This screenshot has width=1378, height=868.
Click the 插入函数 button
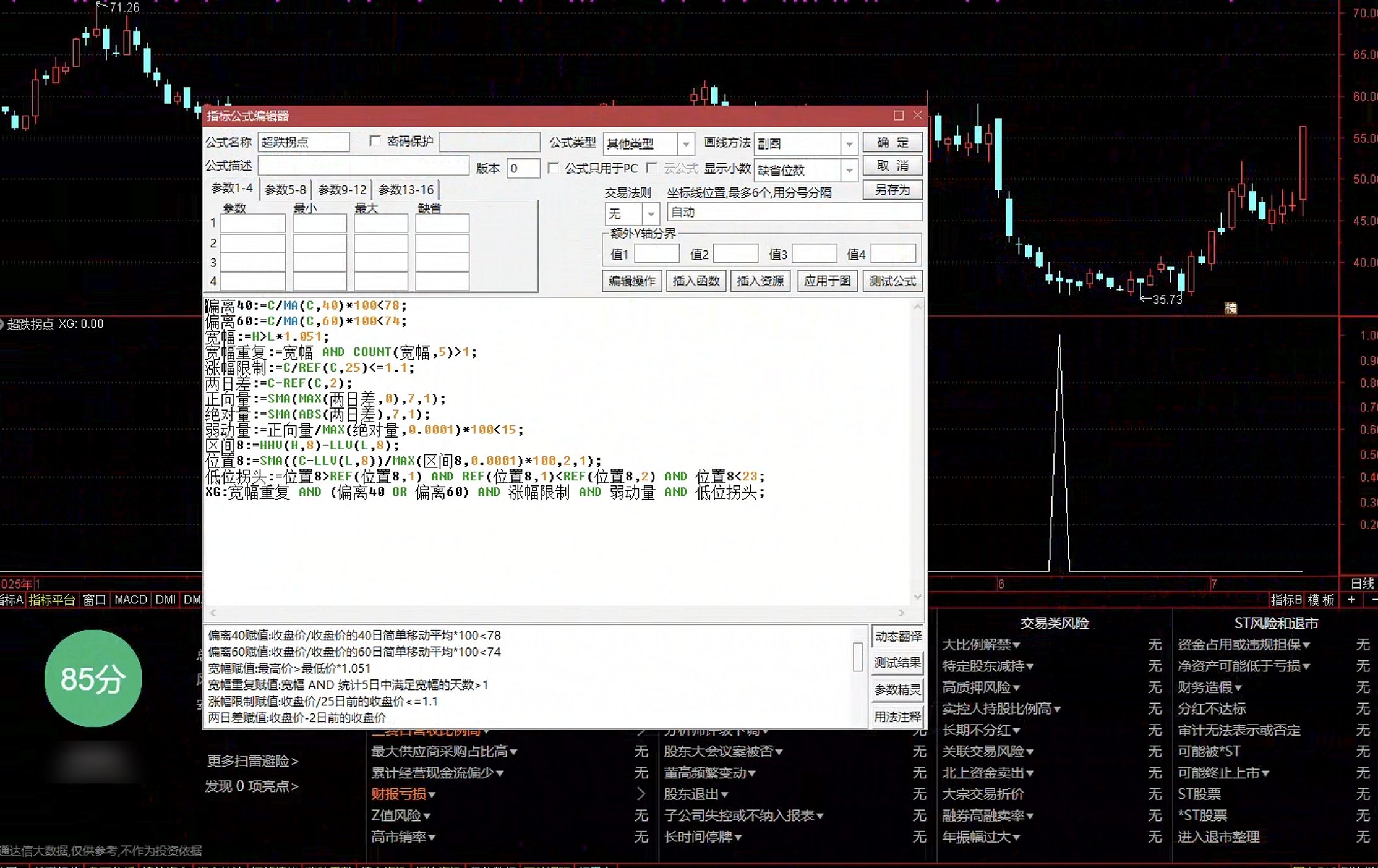(696, 281)
